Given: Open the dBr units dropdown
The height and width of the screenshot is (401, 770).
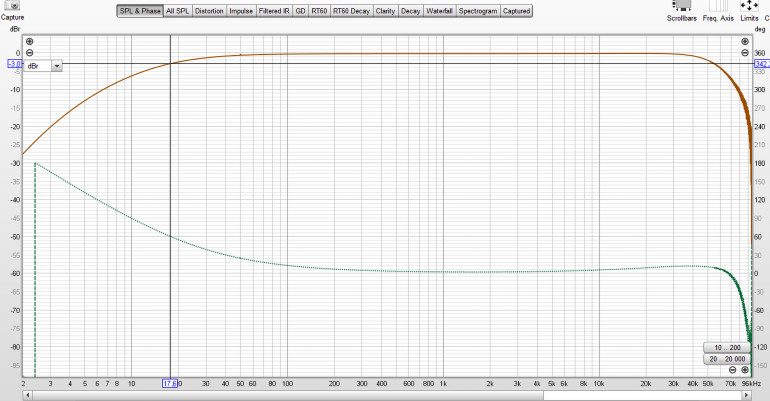Looking at the screenshot, I should click(x=56, y=65).
